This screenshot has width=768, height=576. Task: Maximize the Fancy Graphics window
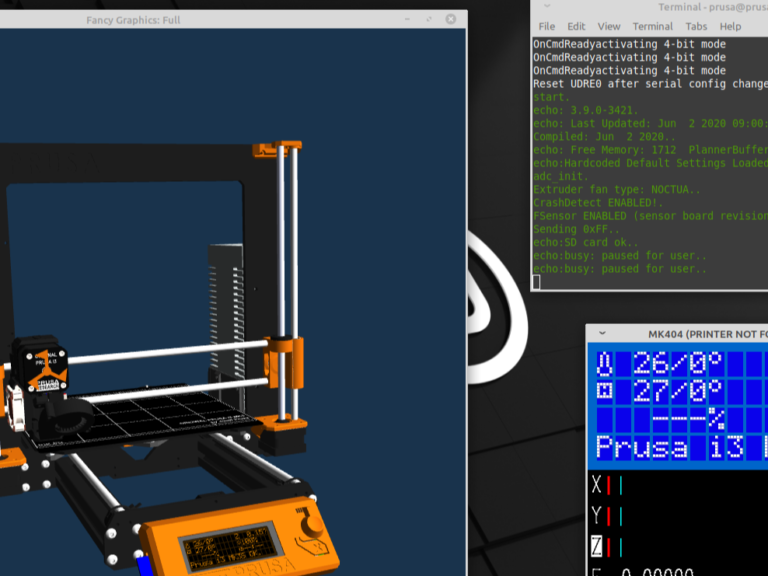coord(429,19)
